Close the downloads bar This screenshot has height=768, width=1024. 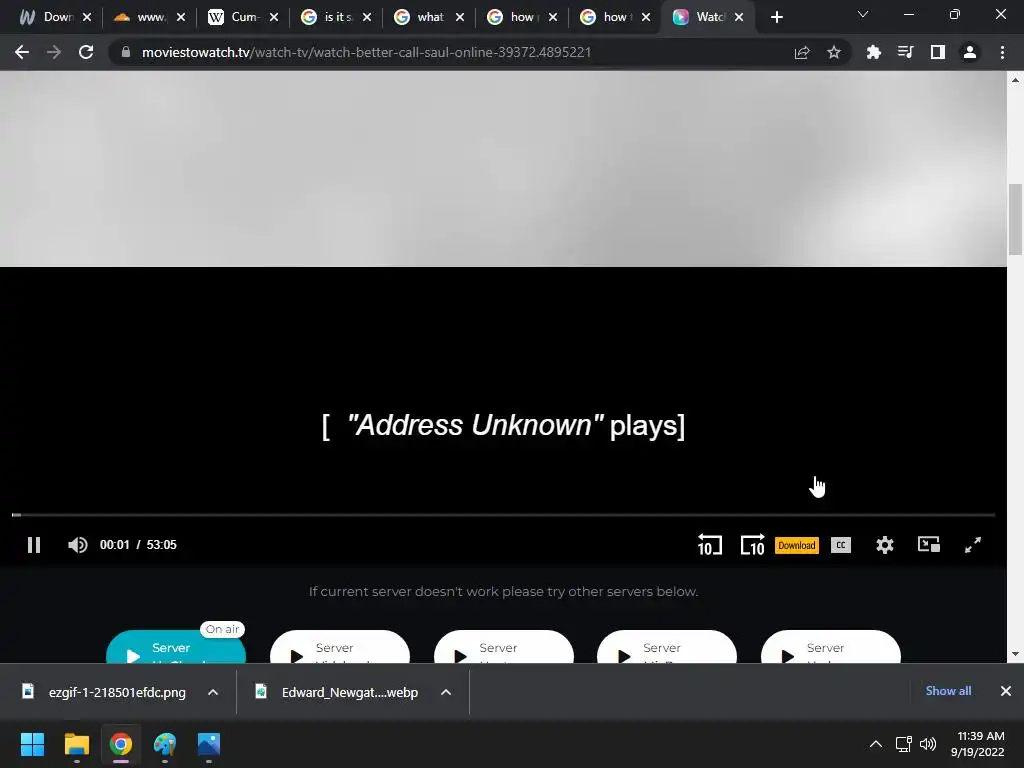coord(1006,691)
